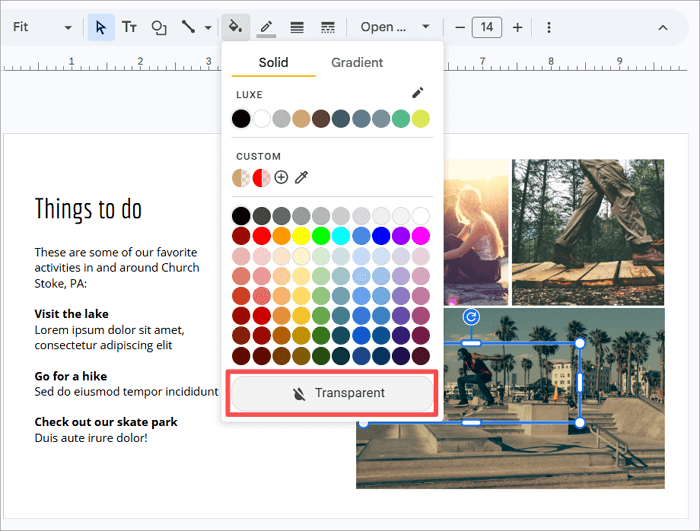This screenshot has height=531, width=700.
Task: Choose the shape tool in the toolbar
Action: [x=158, y=27]
